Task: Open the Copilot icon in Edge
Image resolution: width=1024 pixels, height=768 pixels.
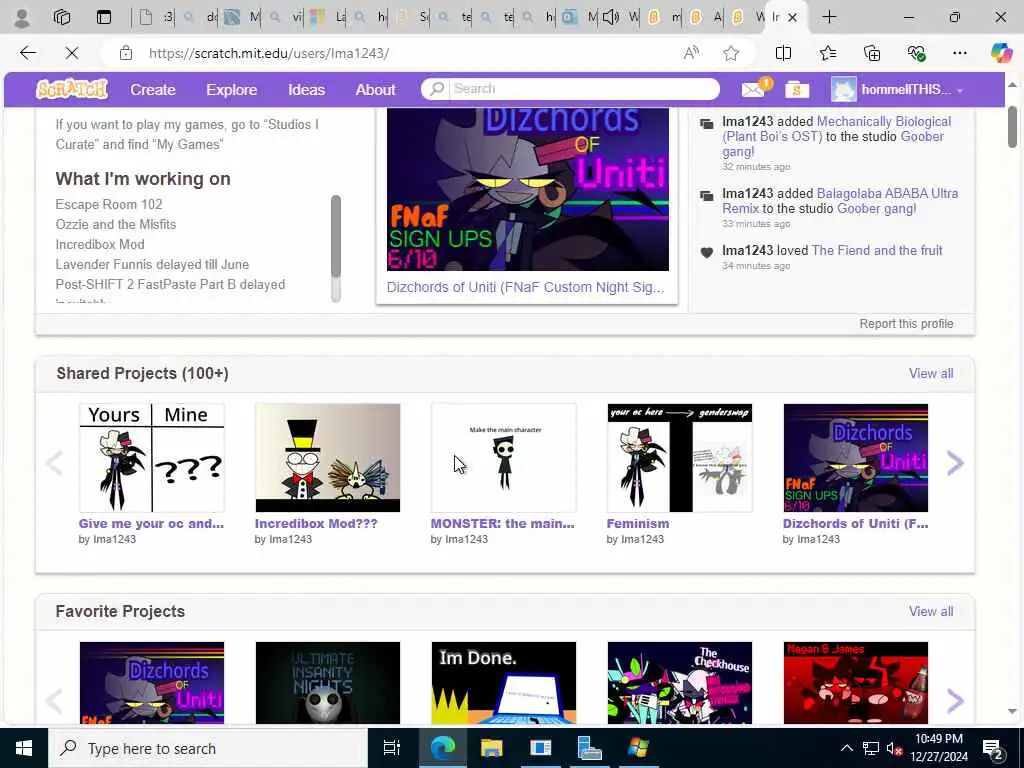Action: pyautogui.click(x=1001, y=53)
